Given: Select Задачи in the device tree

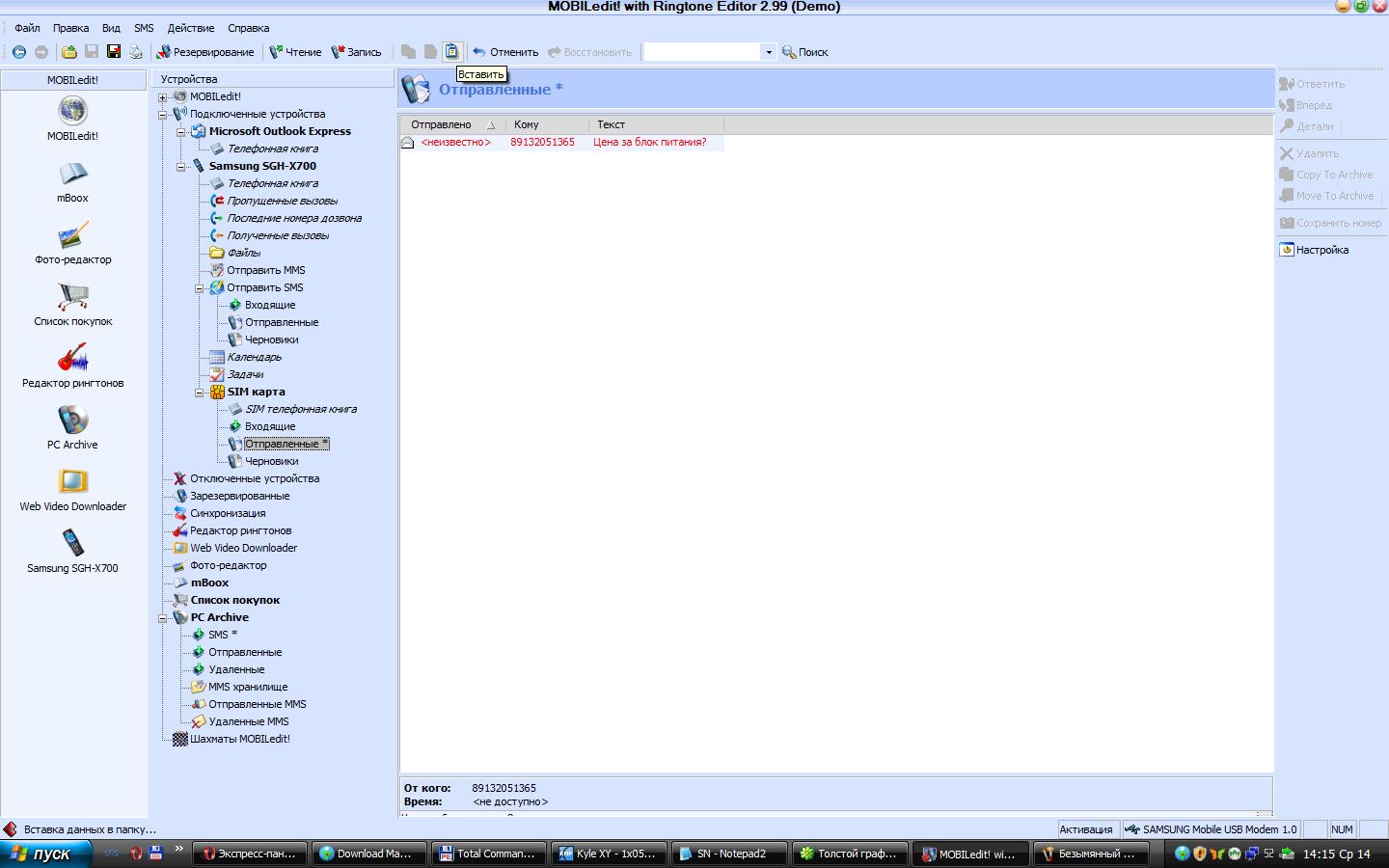Looking at the screenshot, I should (x=245, y=374).
